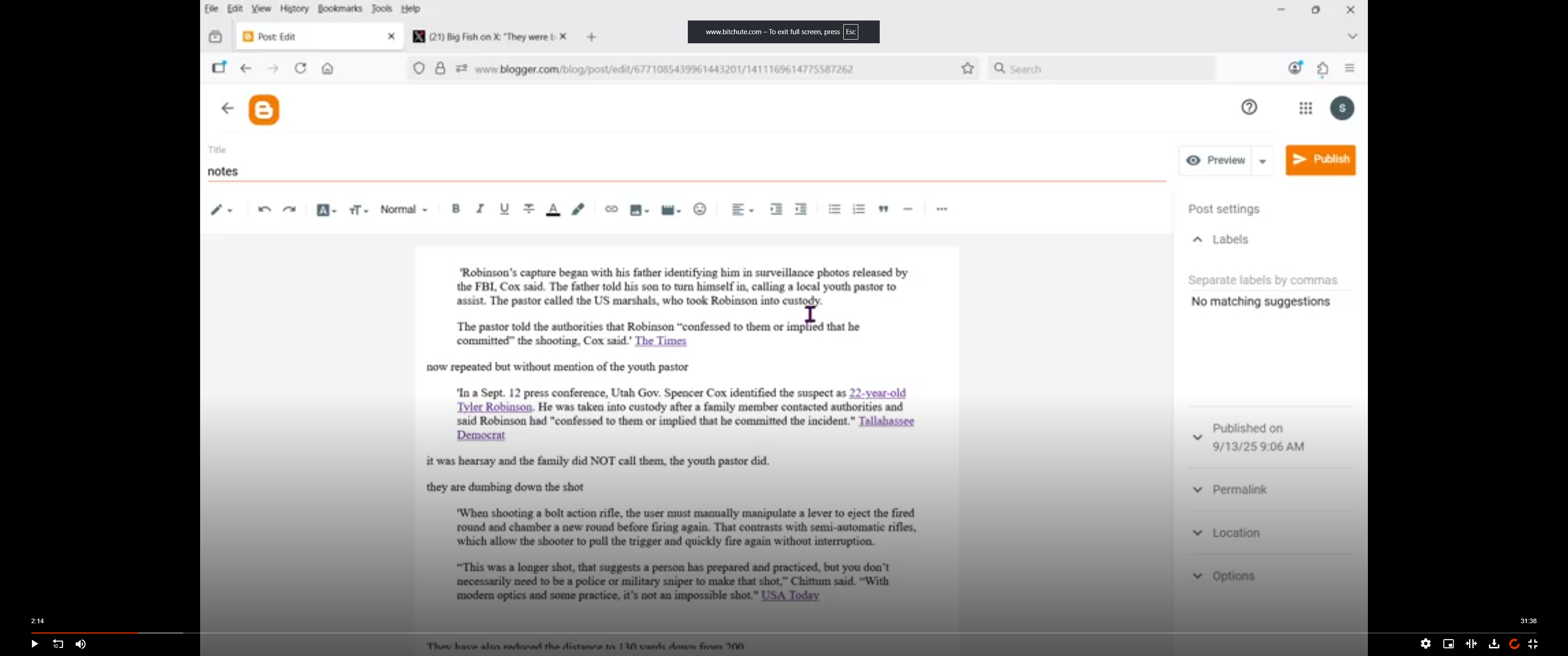Click the browser Search box
The height and width of the screenshot is (656, 1568).
[1102, 69]
